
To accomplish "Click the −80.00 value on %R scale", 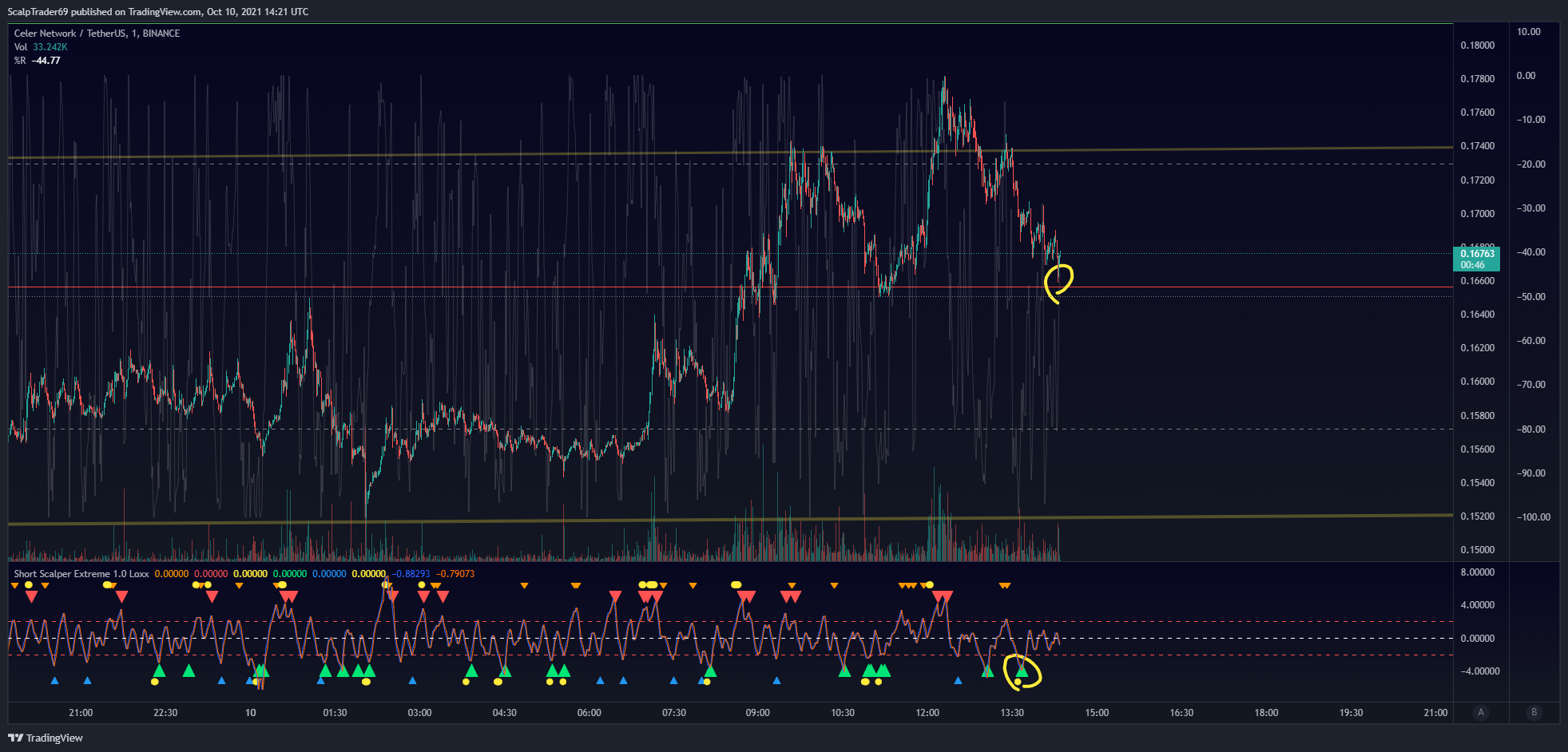I will [x=1531, y=429].
